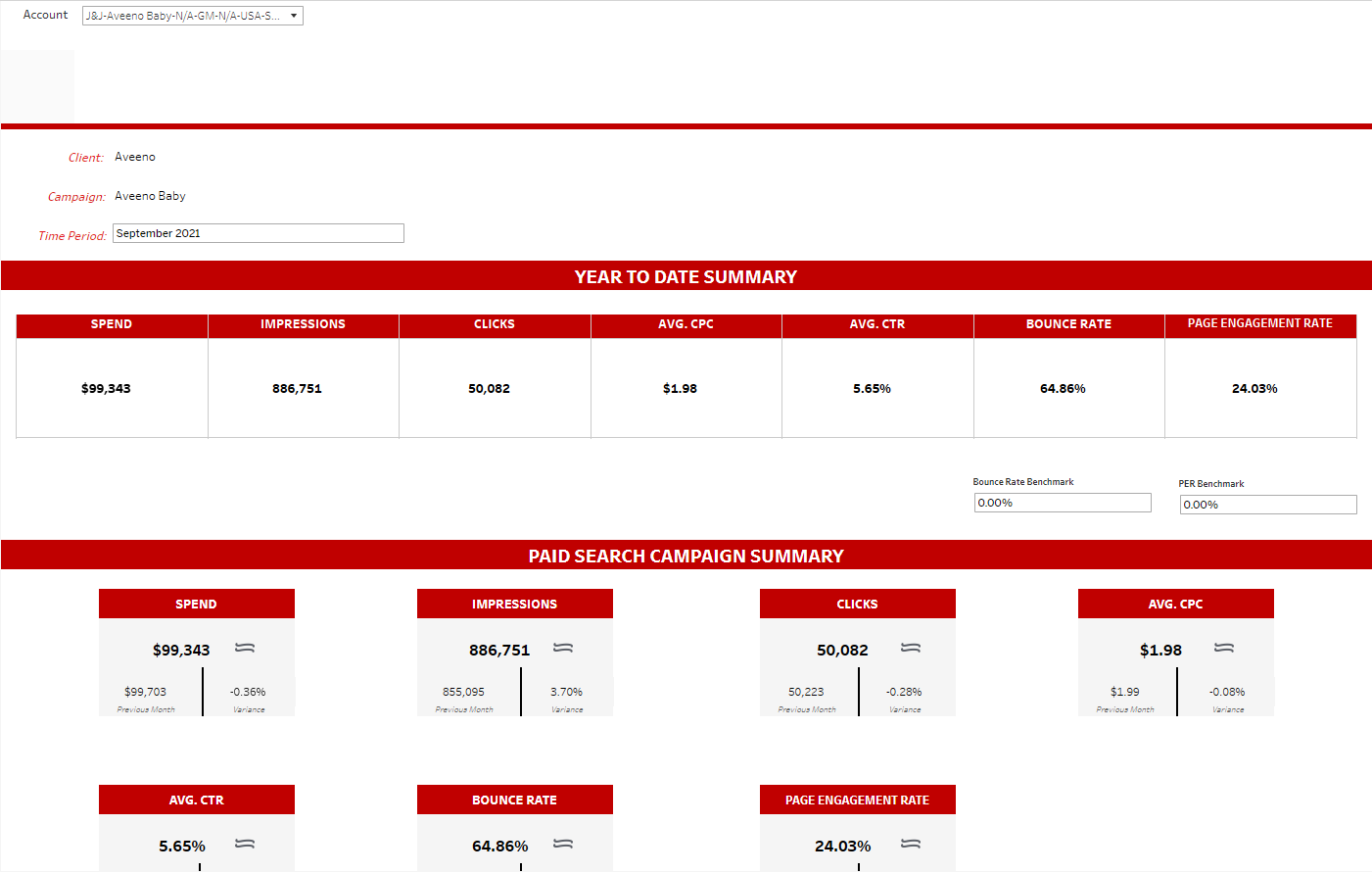
Task: Click trend icon beside Clicks 50,082 card
Action: click(x=911, y=649)
